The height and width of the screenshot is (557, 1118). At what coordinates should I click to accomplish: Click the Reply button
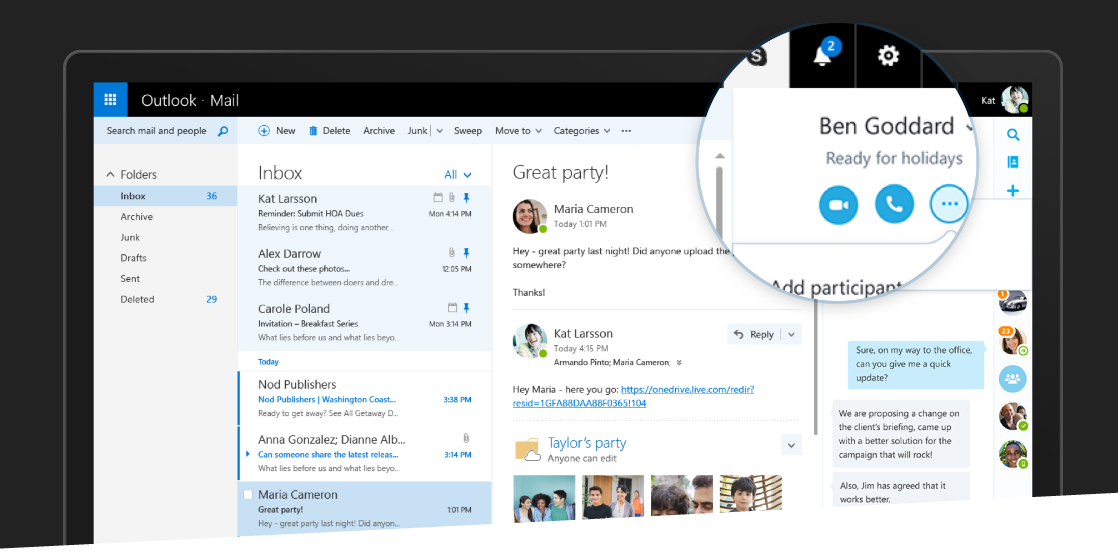pos(754,335)
